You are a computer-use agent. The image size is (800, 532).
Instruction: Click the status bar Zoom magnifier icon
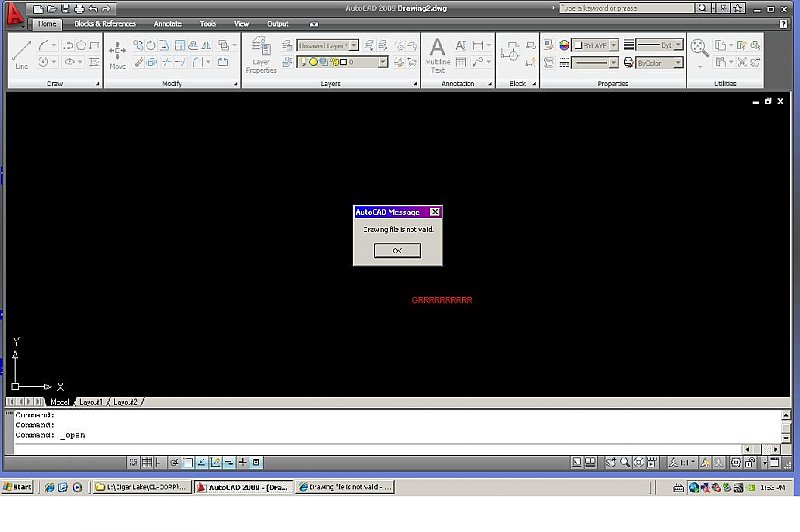[x=624, y=463]
